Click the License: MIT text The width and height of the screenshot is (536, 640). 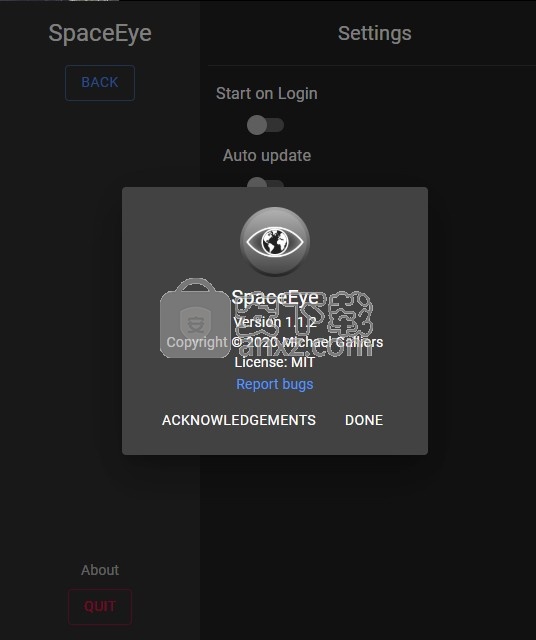(275, 362)
